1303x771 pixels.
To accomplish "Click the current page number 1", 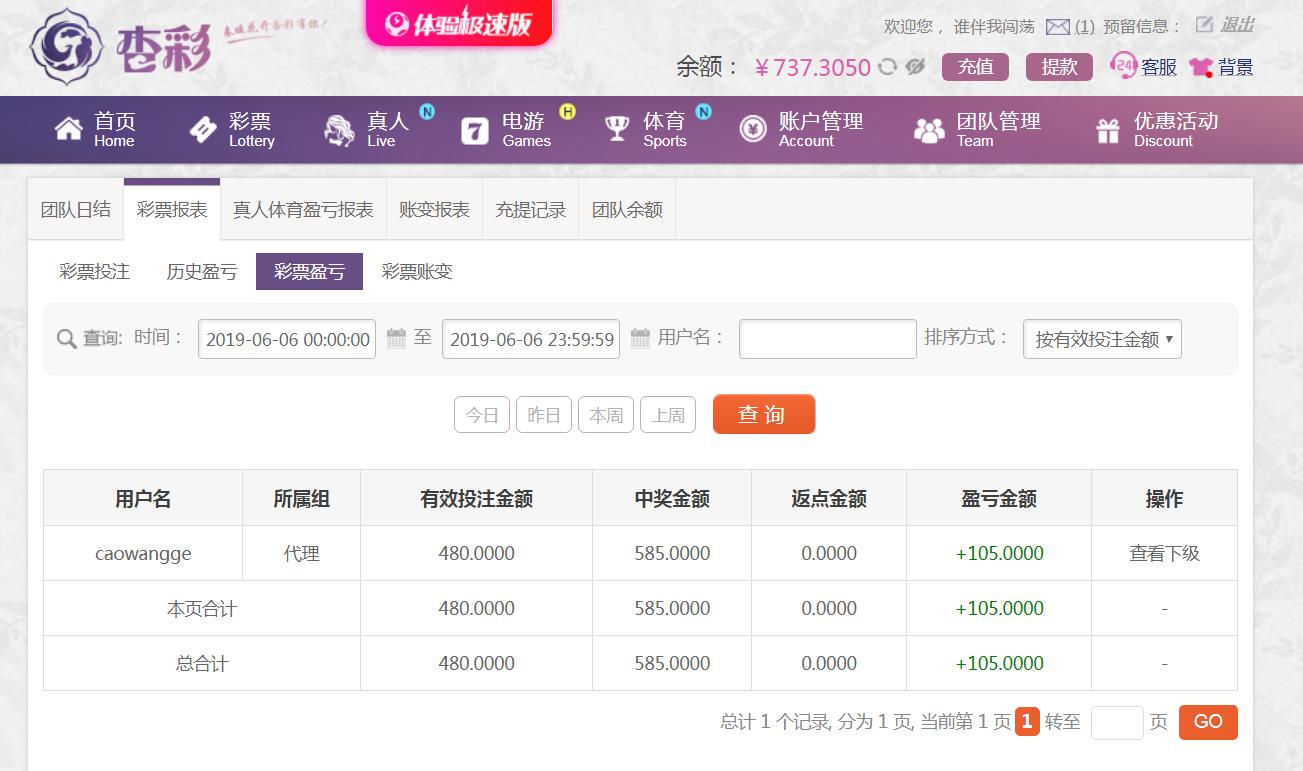I will point(1027,721).
